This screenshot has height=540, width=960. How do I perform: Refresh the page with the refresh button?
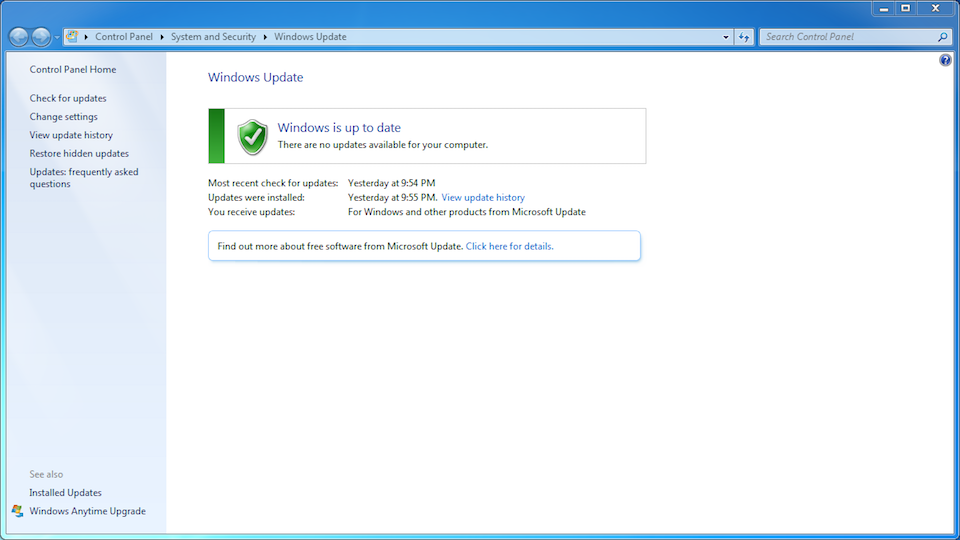click(x=744, y=37)
